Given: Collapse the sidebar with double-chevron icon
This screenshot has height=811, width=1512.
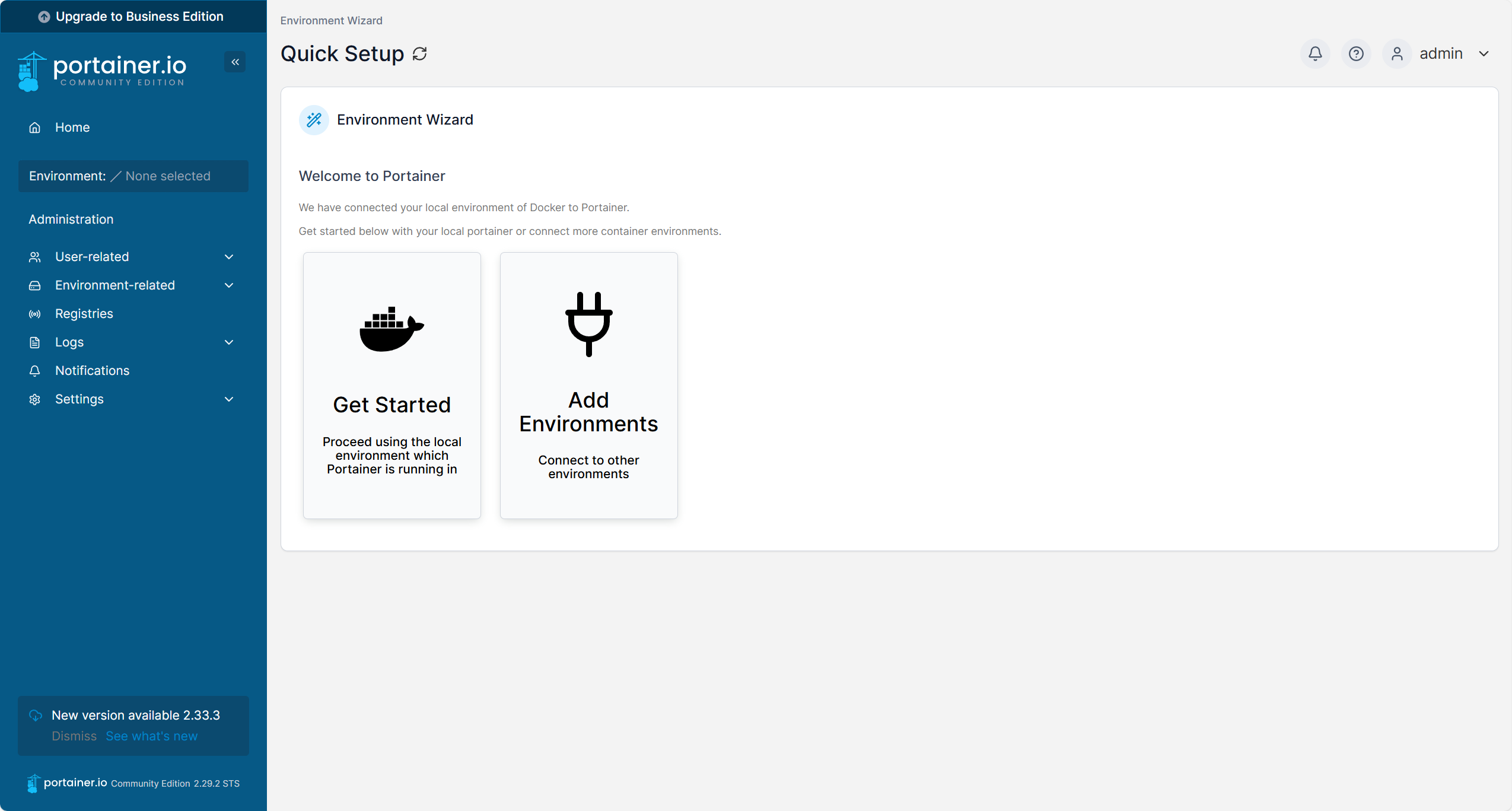Looking at the screenshot, I should pos(235,62).
